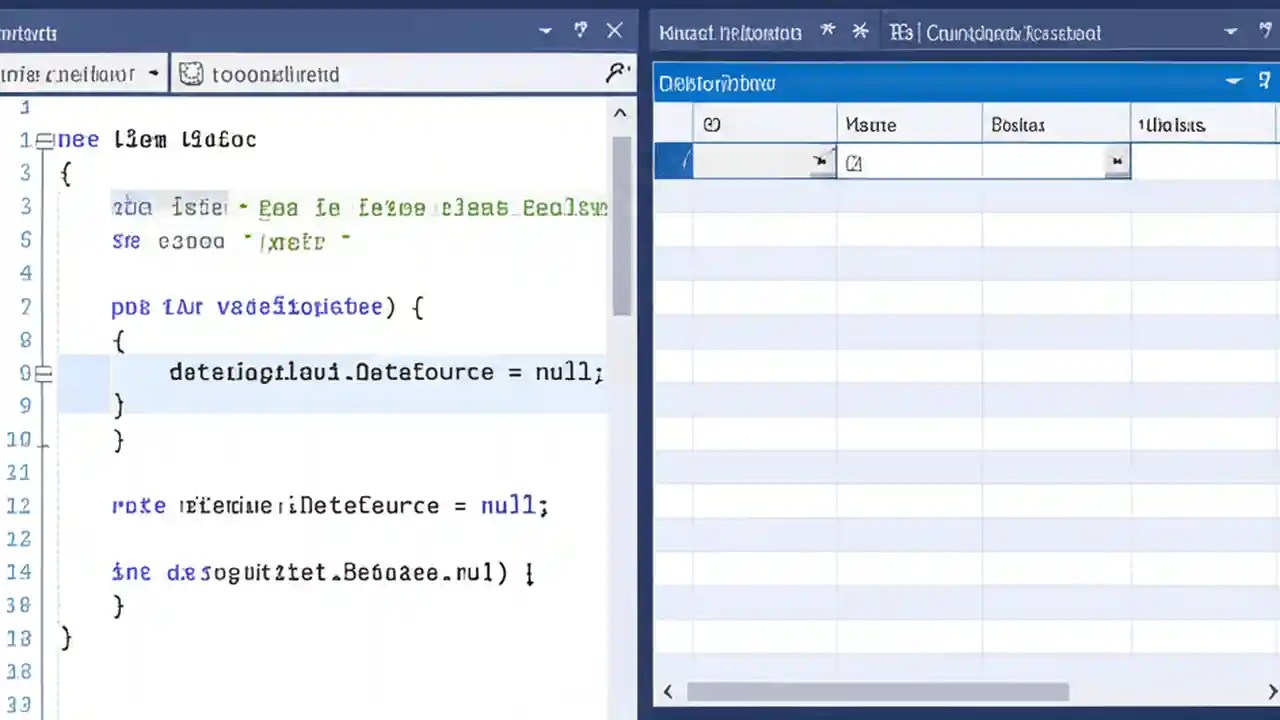Select the leftmost tab in the right pane

[730, 33]
